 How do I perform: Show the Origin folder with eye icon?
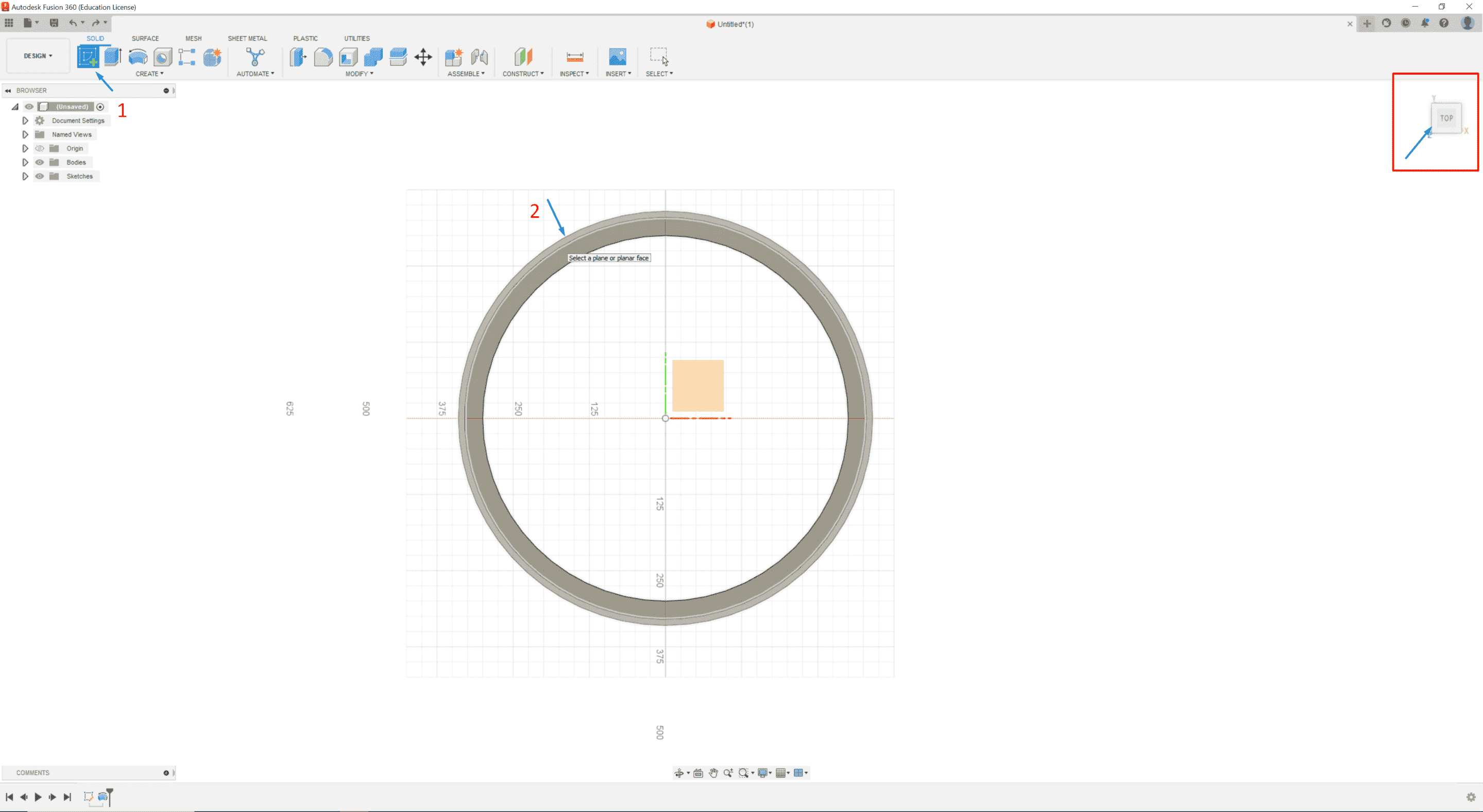coord(40,148)
